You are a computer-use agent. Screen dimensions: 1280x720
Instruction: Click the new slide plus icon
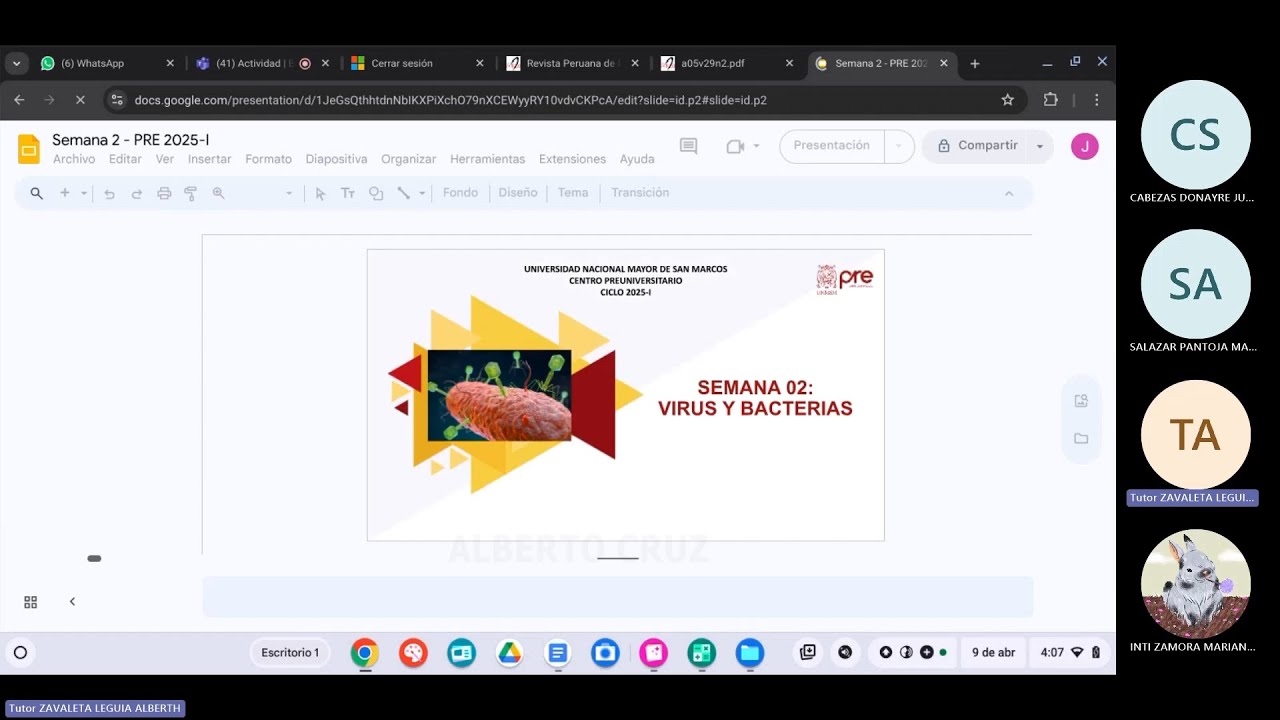pyautogui.click(x=65, y=193)
